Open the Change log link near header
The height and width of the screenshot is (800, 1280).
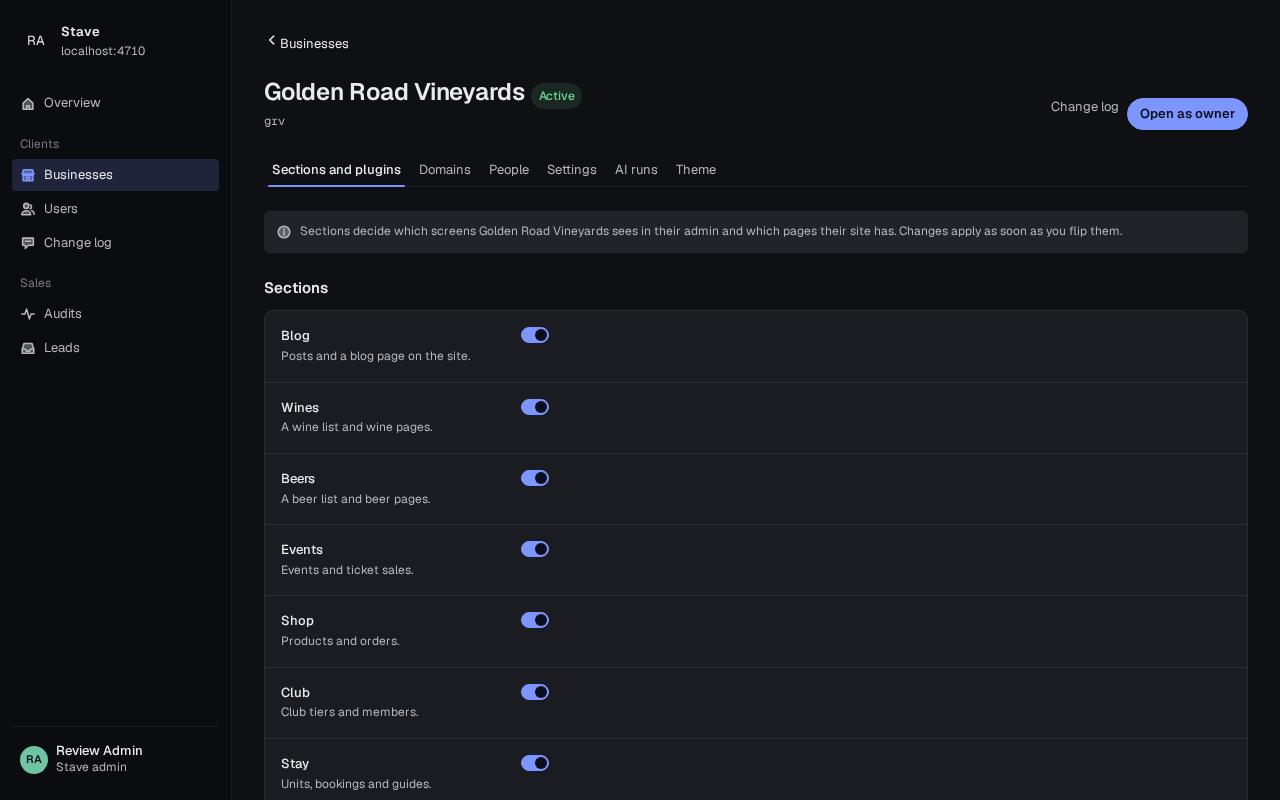pyautogui.click(x=1085, y=107)
